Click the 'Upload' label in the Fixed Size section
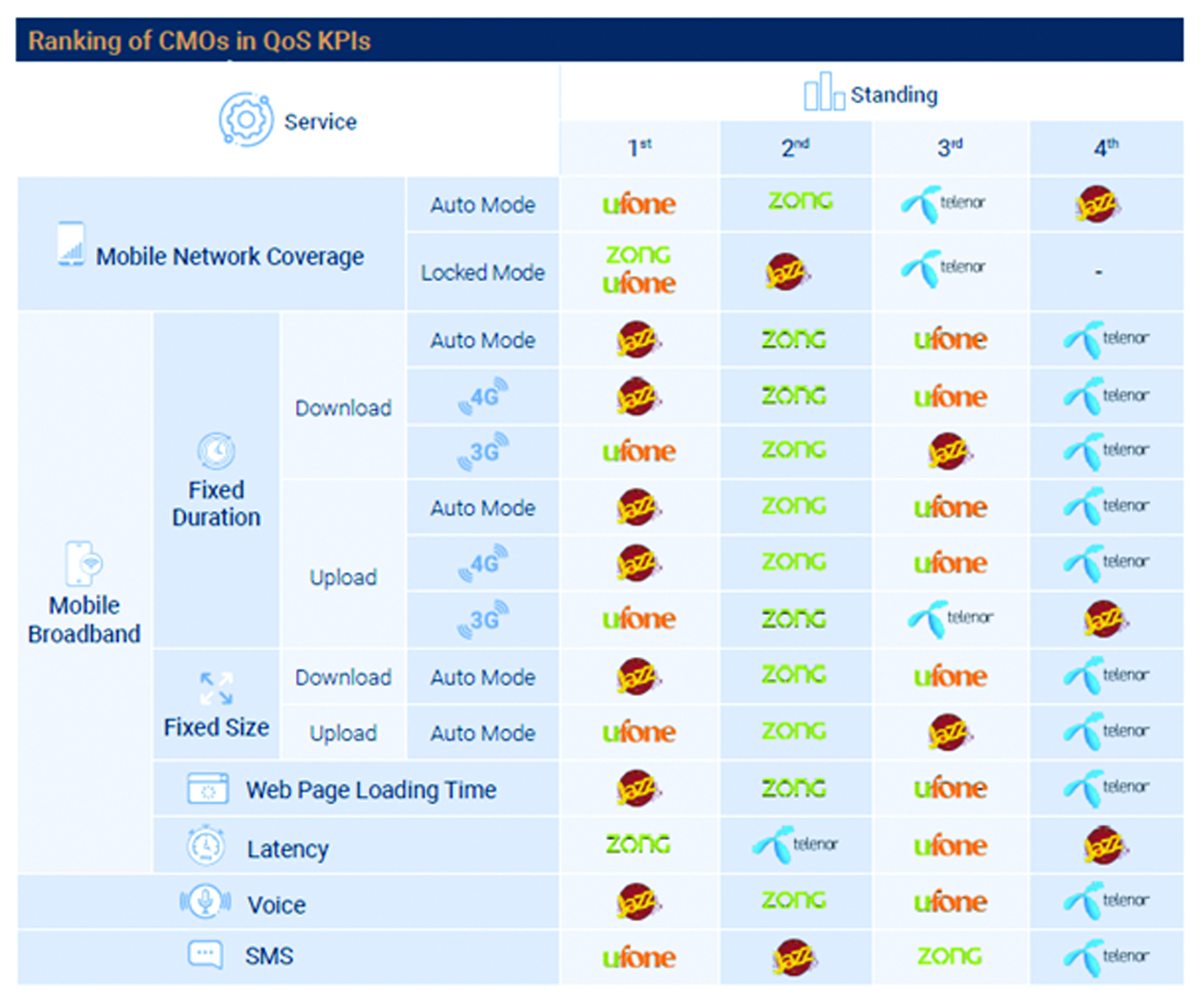Image resolution: width=1202 pixels, height=1008 pixels. tap(343, 733)
